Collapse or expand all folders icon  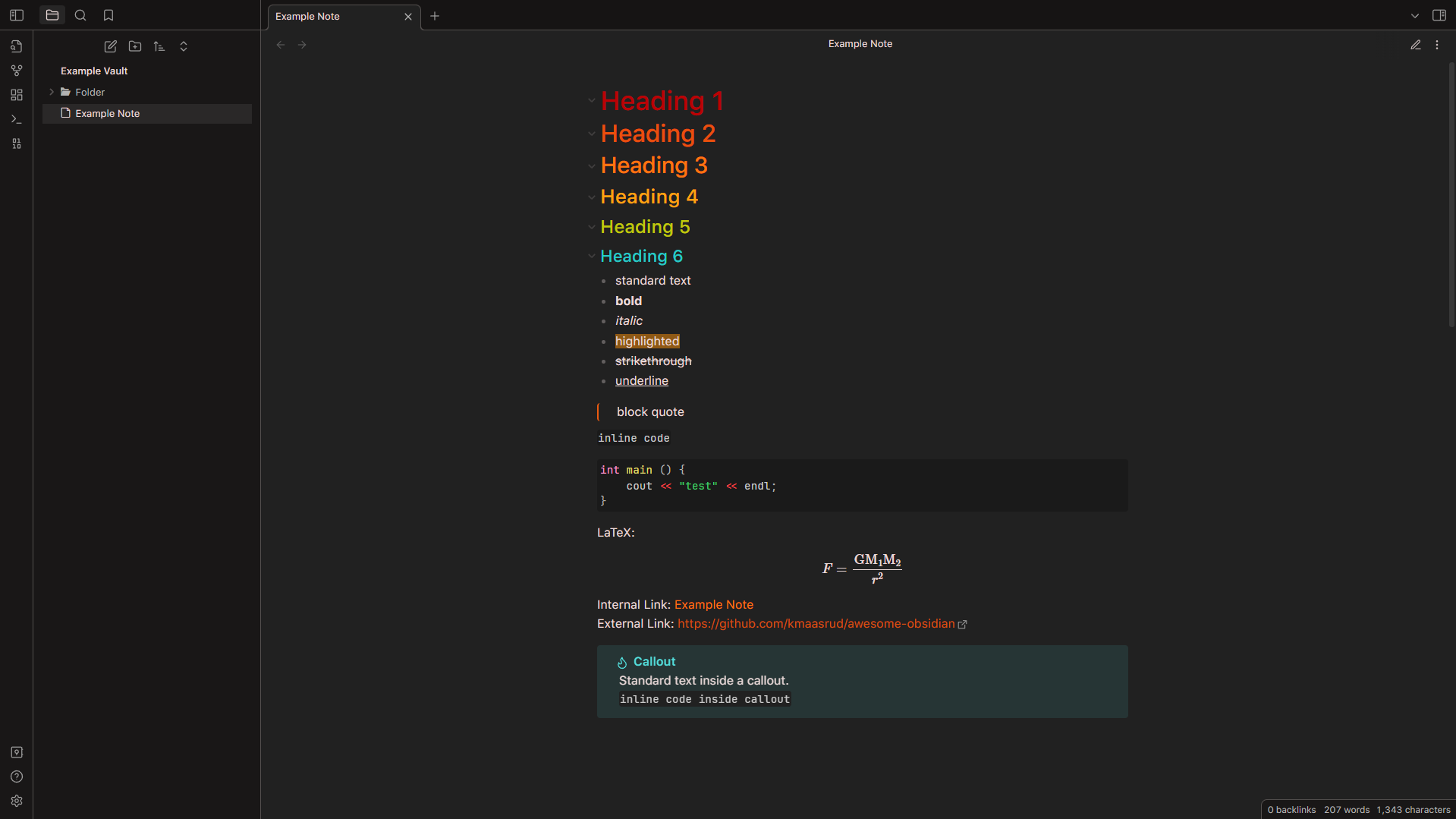pos(184,46)
